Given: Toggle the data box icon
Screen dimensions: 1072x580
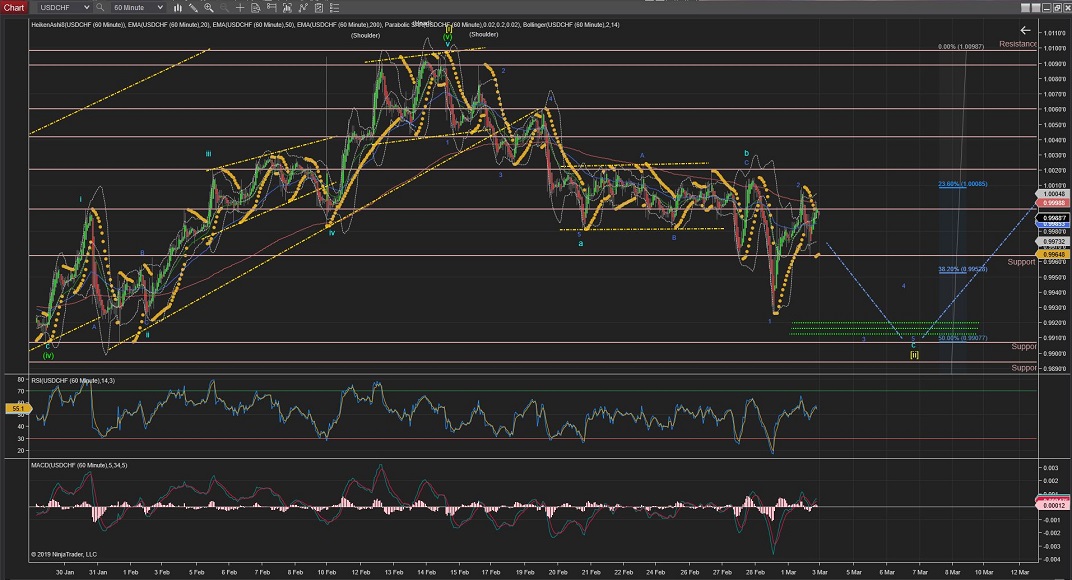Looking at the screenshot, I should point(271,8).
